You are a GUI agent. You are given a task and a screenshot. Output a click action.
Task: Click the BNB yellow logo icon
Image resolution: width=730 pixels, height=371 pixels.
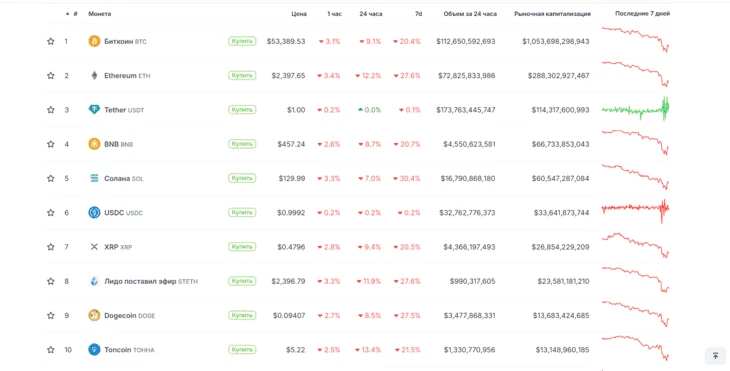pyautogui.click(x=94, y=144)
